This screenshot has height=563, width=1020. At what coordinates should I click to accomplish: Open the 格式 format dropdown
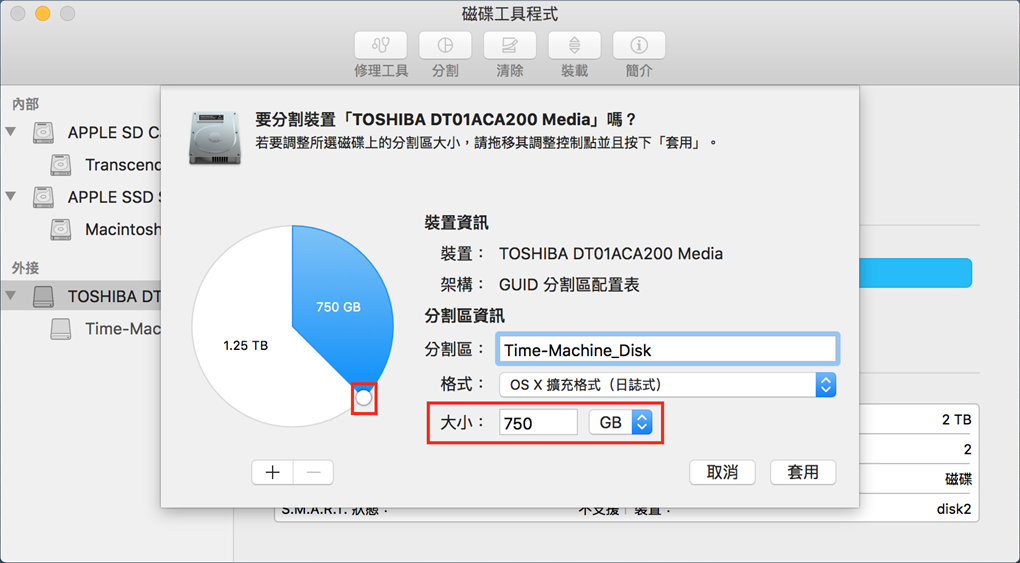(667, 385)
